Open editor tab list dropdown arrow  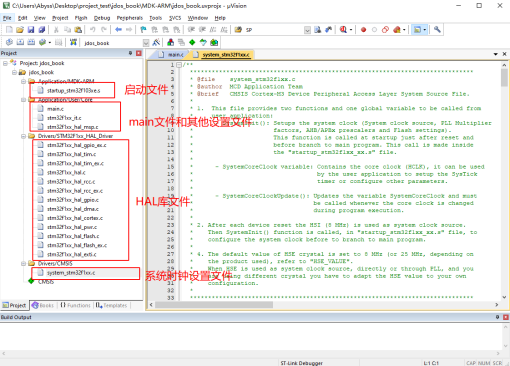tap(496, 54)
